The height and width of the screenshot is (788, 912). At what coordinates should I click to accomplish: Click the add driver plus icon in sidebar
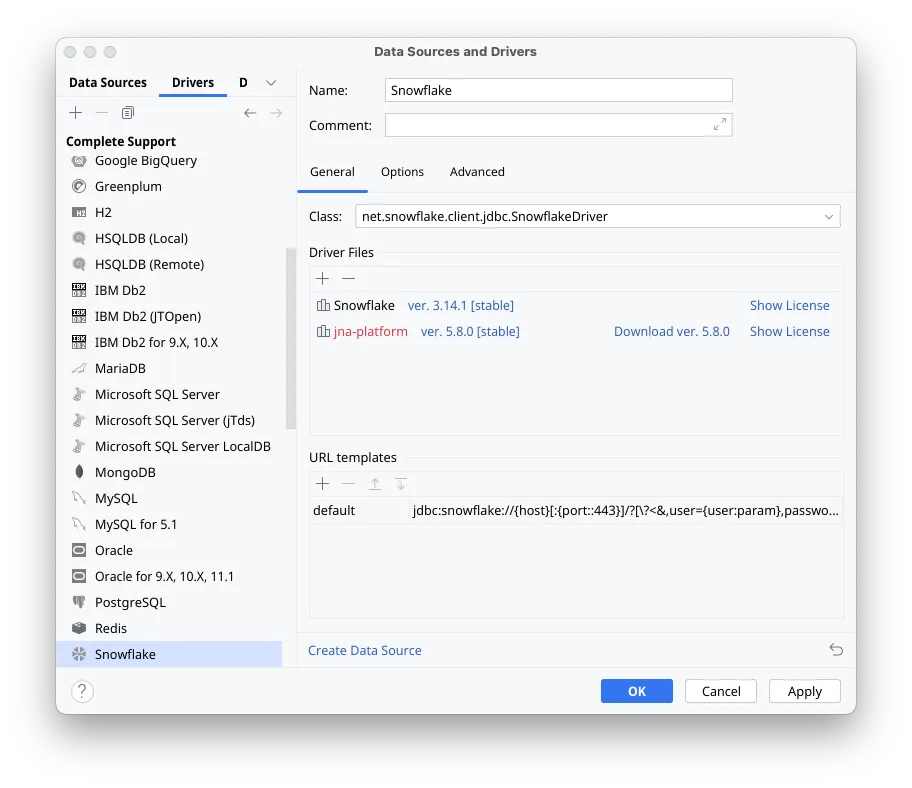(x=76, y=113)
